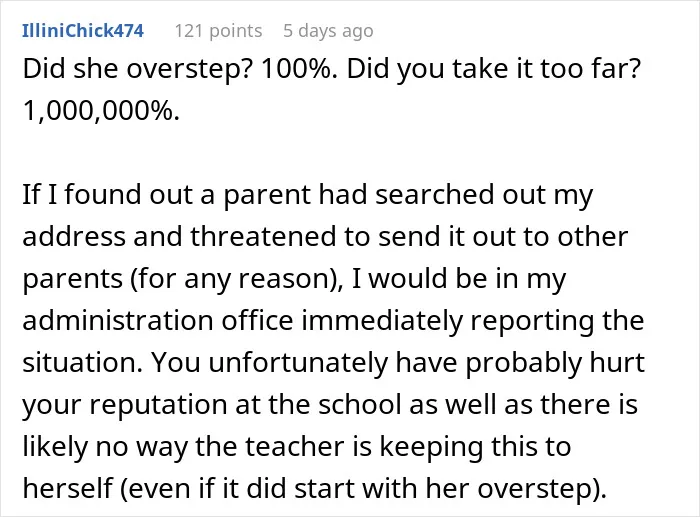Click the words 'send it out to other'

click(x=503, y=236)
